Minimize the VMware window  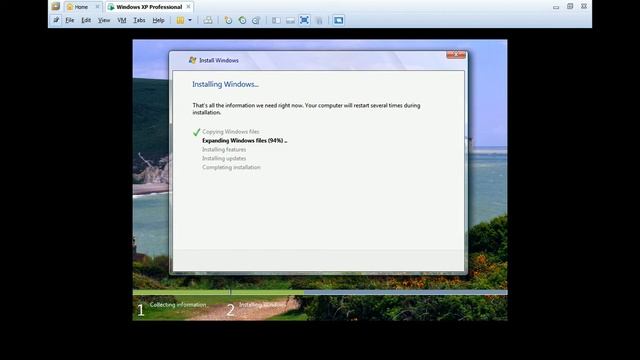click(556, 7)
